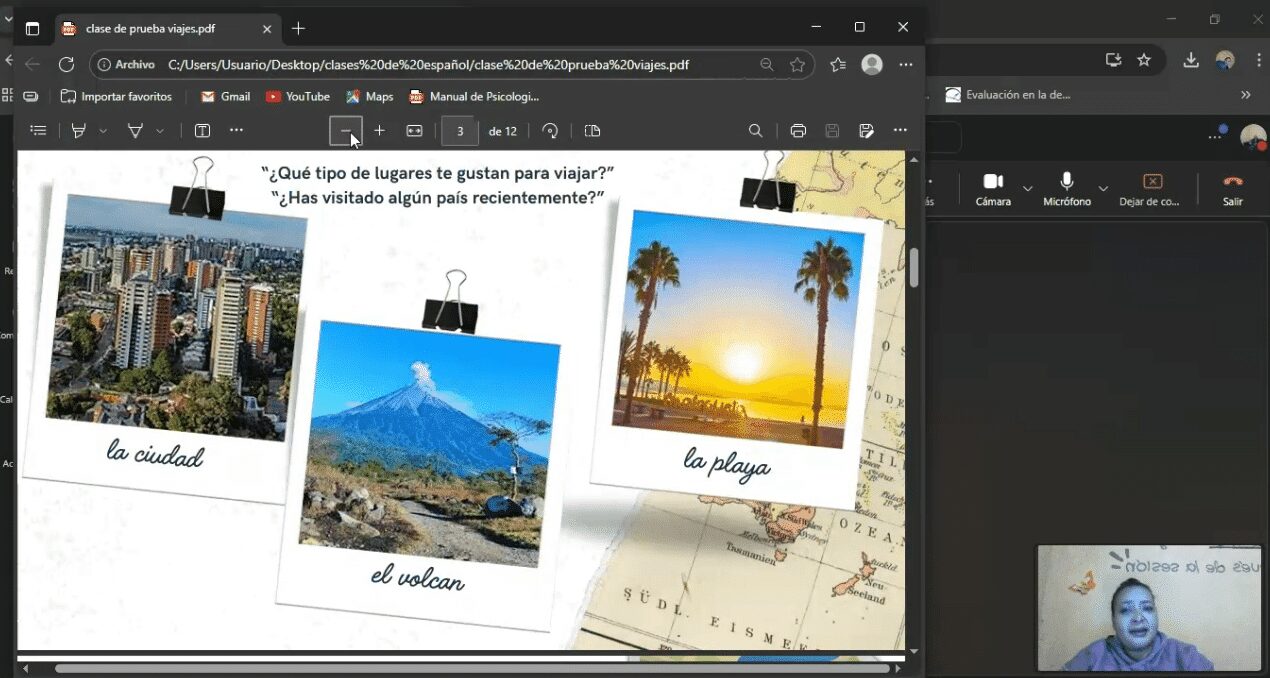Leave the call with Salir

coord(1233,187)
